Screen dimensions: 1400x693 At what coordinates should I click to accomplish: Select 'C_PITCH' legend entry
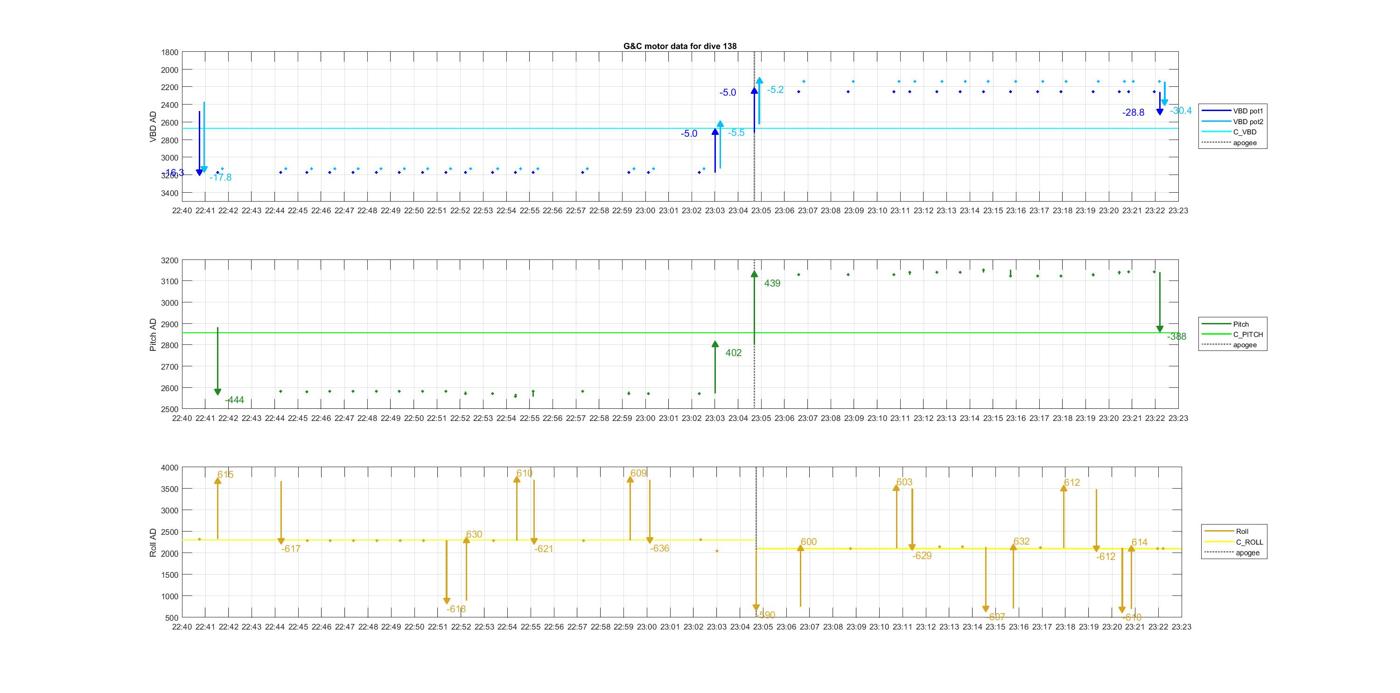tap(1233, 335)
